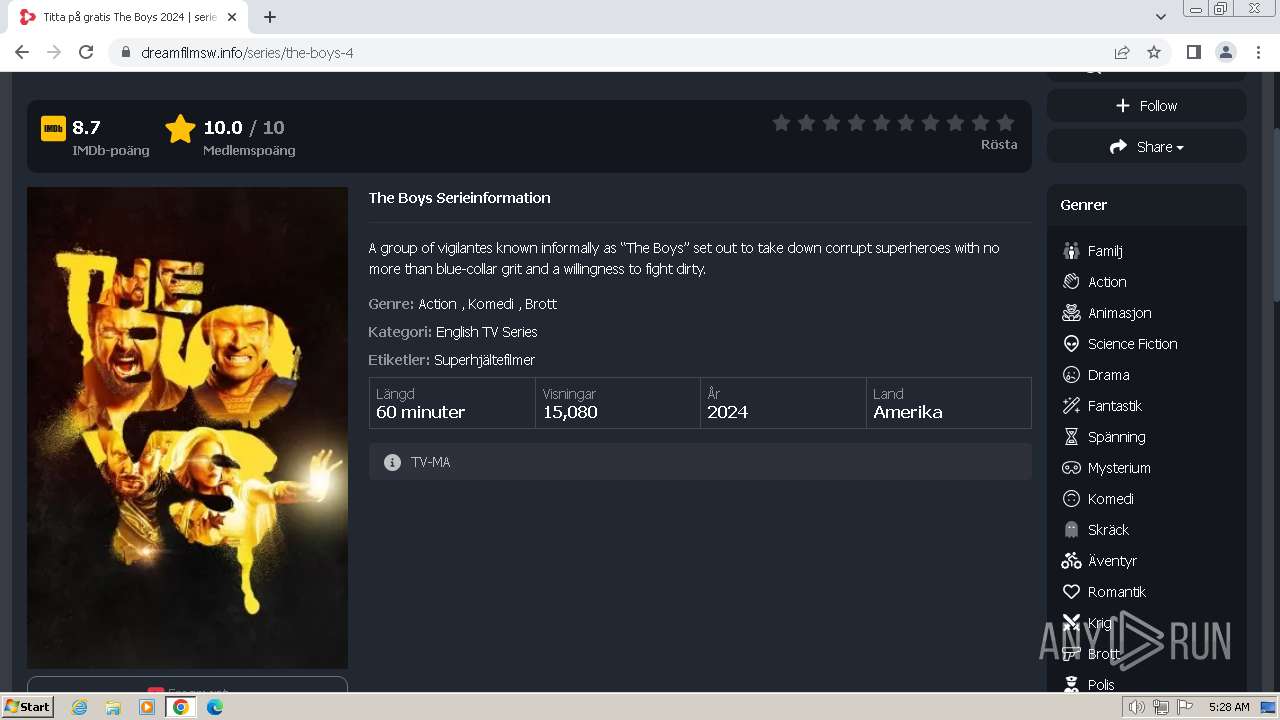1280x720 pixels.
Task: Click the Skräck ghost icon
Action: point(1071,530)
